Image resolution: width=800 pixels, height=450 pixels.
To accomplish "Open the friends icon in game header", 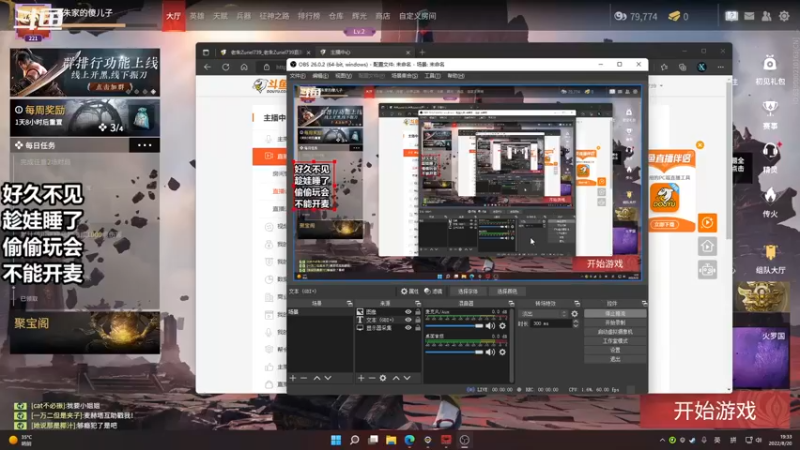I will pyautogui.click(x=766, y=16).
